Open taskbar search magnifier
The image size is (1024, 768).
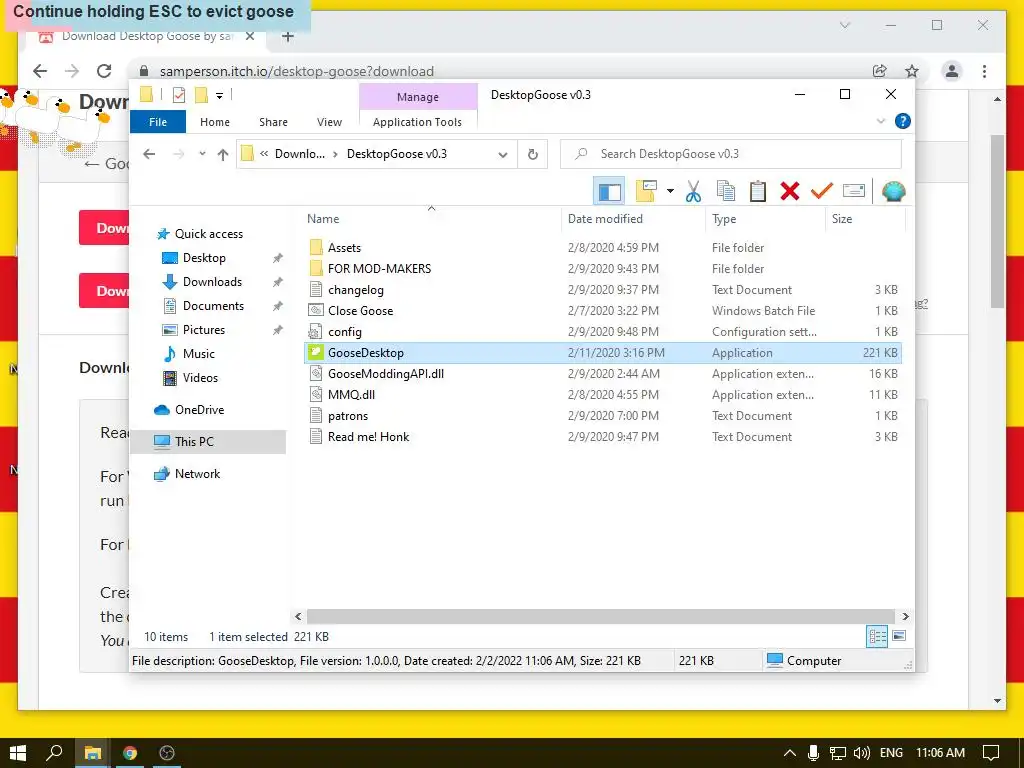click(54, 753)
